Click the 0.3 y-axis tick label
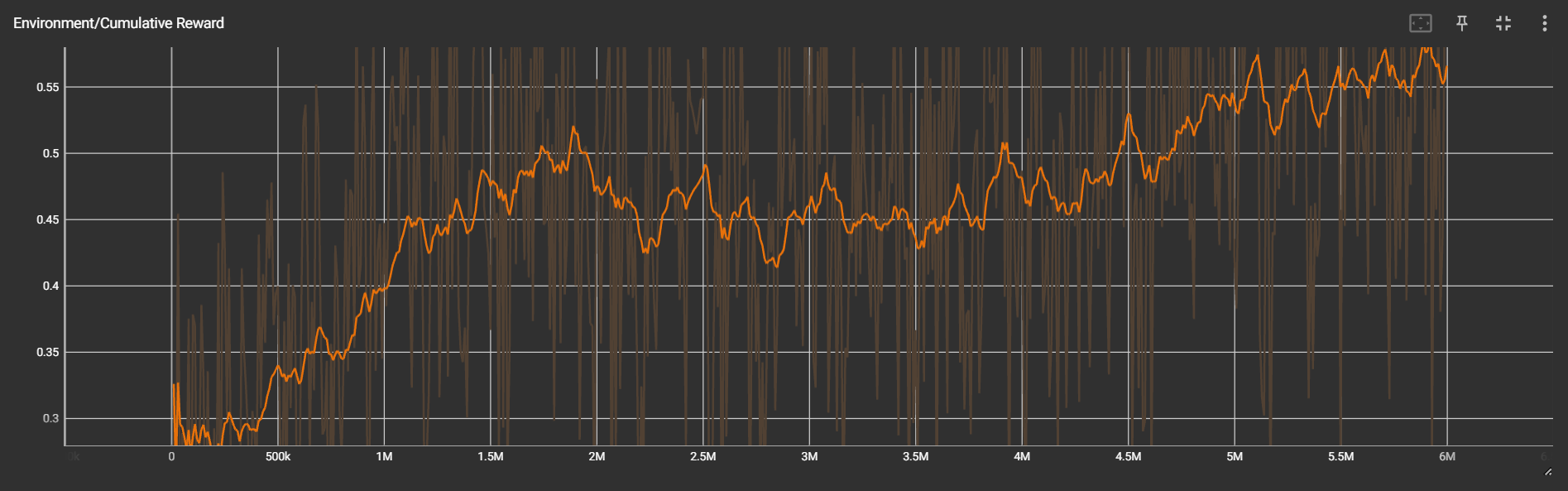 point(51,418)
